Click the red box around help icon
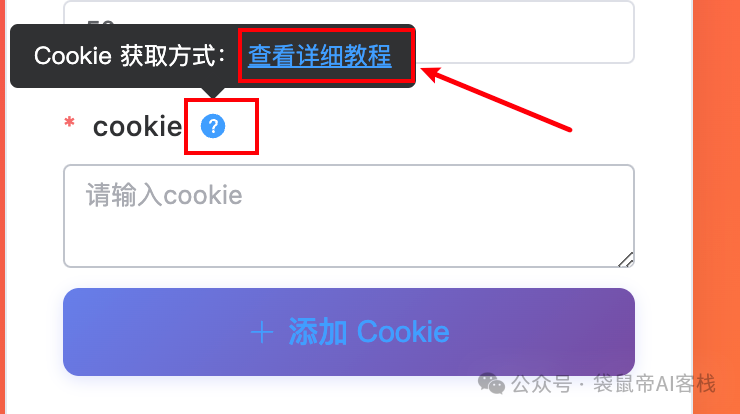This screenshot has width=740, height=414. [x=221, y=126]
